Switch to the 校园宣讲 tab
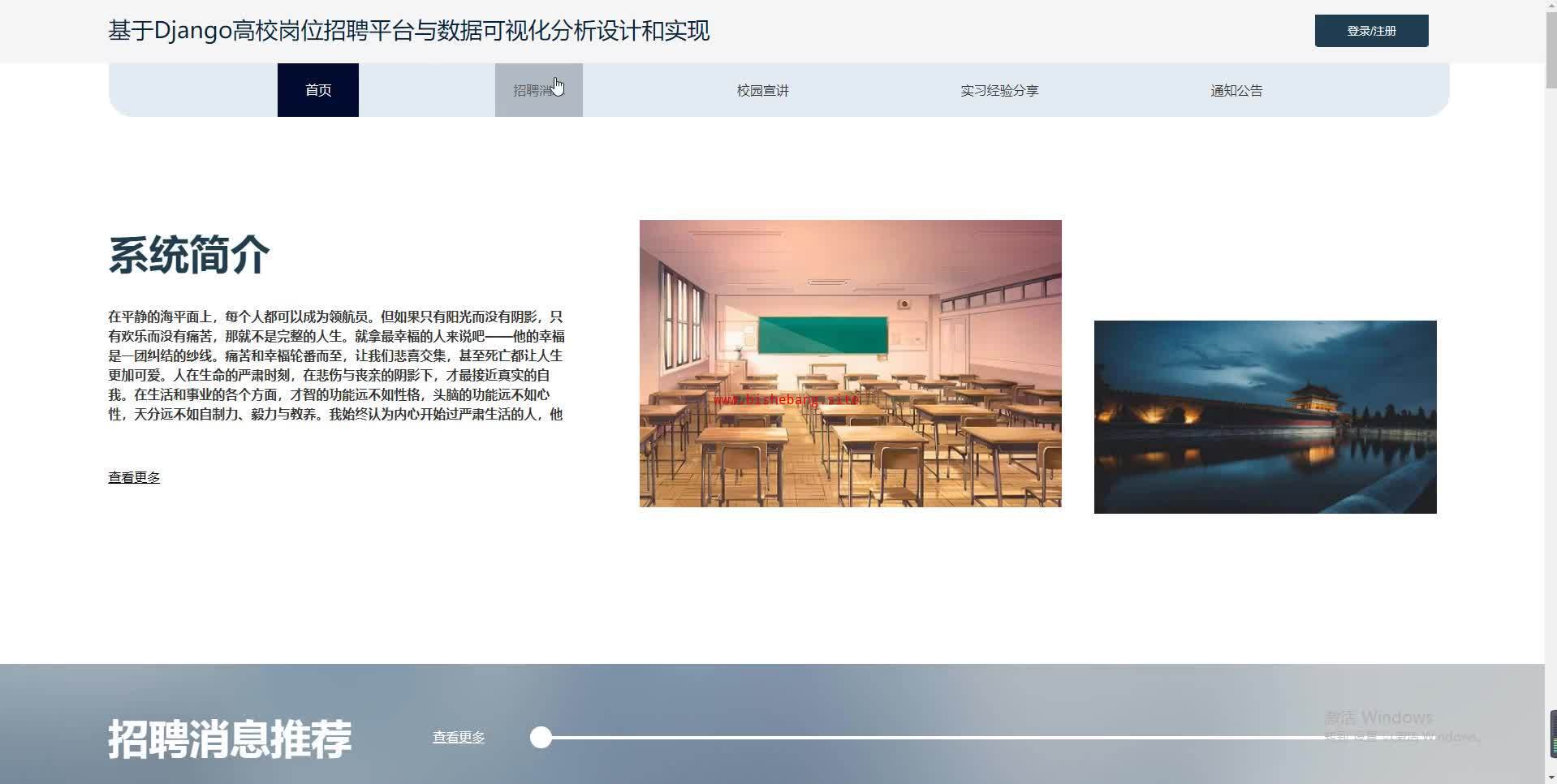 (x=762, y=90)
